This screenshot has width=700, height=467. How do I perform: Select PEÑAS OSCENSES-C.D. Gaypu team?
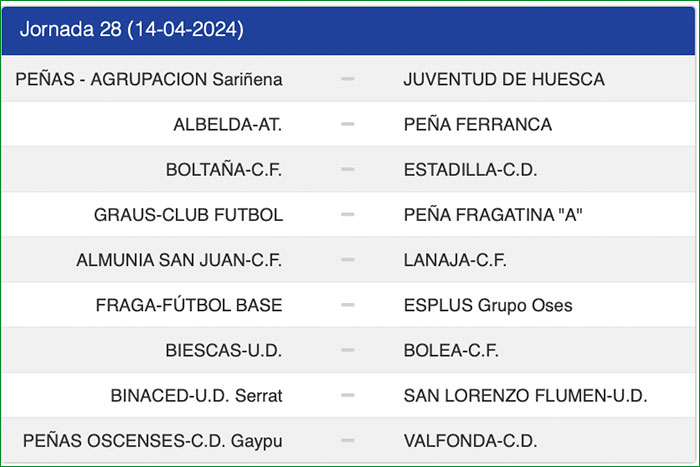(152, 440)
